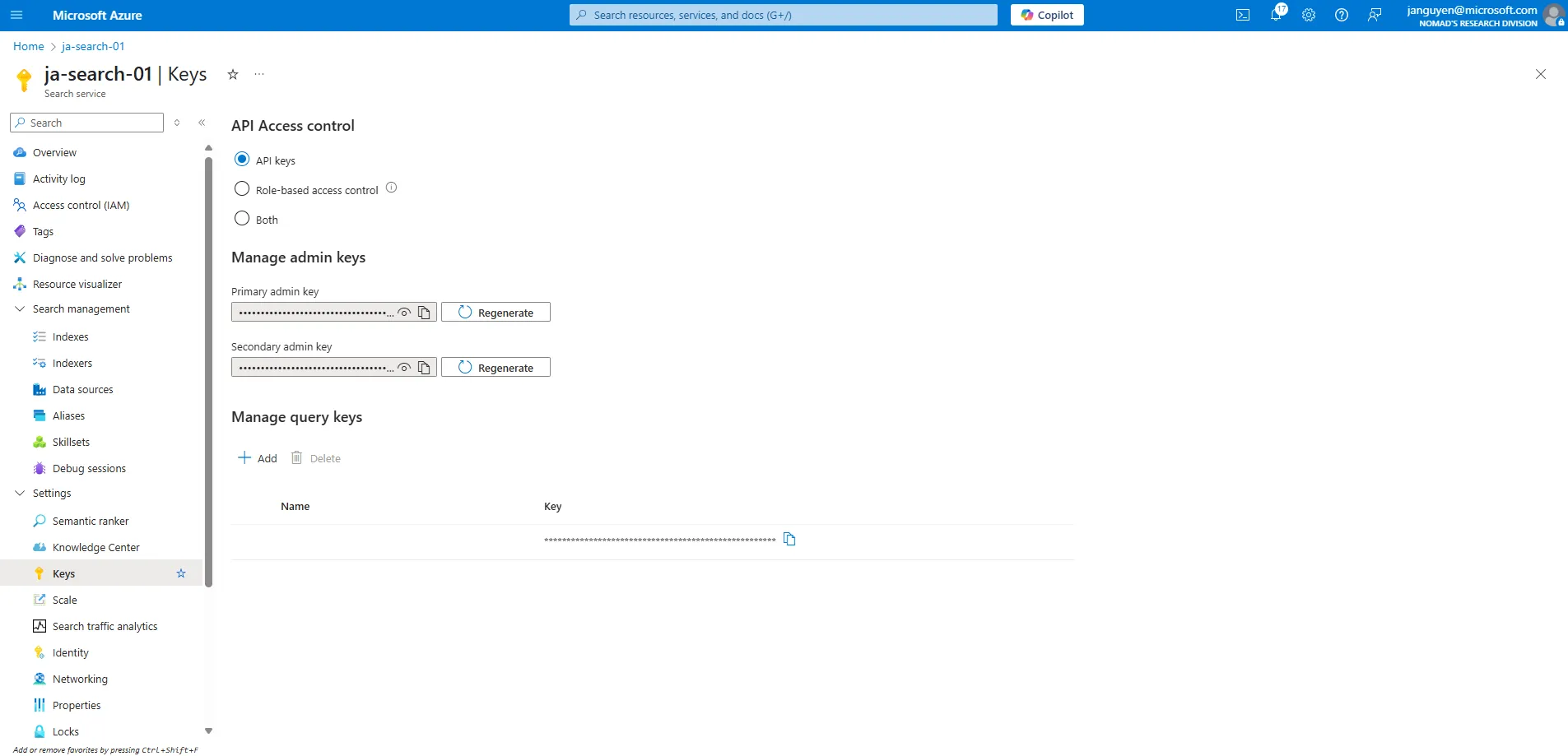Open more options ellipsis next to title
Image resolution: width=1568 pixels, height=756 pixels.
click(259, 74)
